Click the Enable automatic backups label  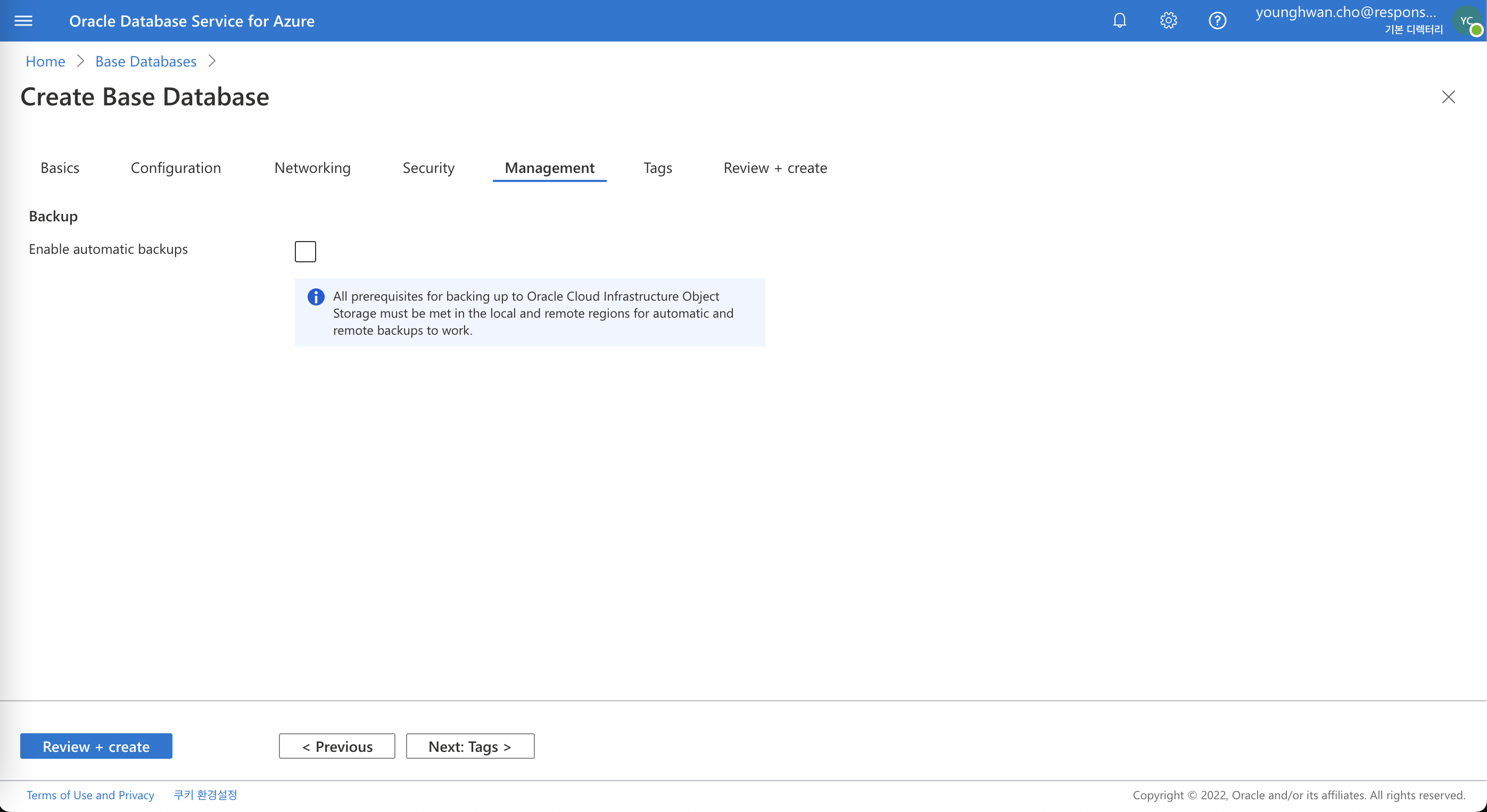coord(109,250)
